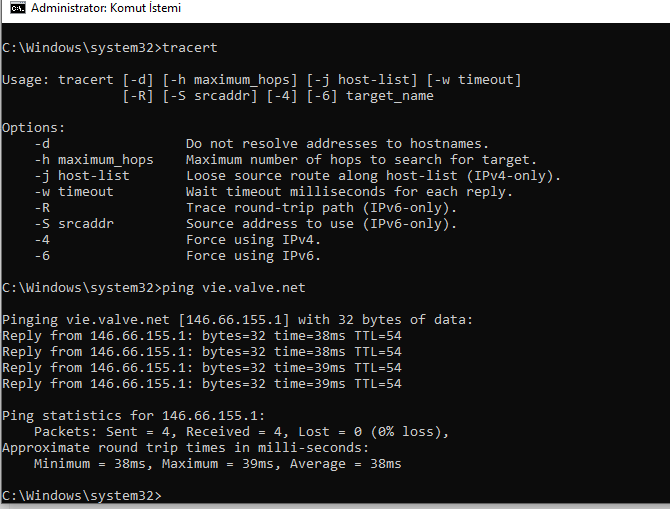Click the 'Usage: tracert' line
The image size is (670, 509).
pyautogui.click(x=262, y=80)
